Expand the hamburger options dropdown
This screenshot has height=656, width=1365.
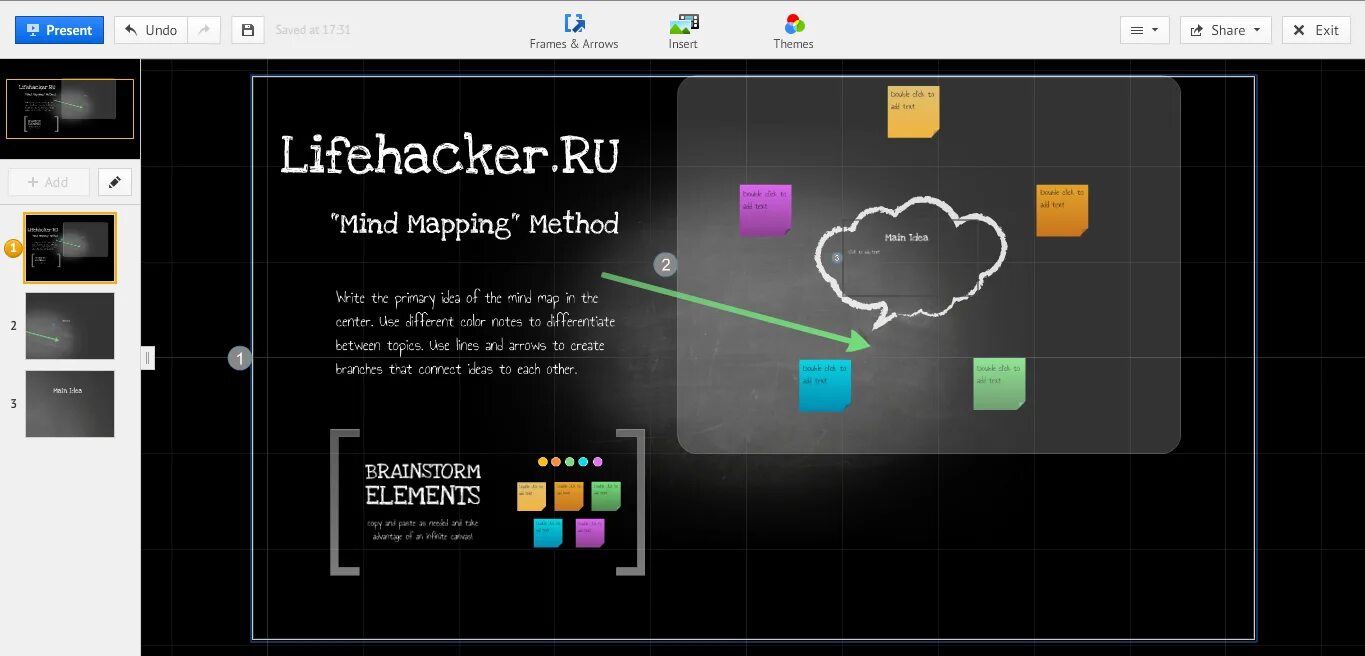coord(1145,30)
